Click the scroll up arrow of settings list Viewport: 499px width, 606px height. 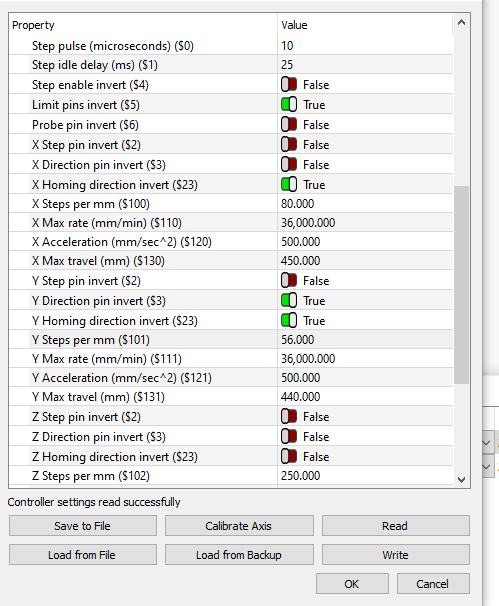[x=461, y=22]
